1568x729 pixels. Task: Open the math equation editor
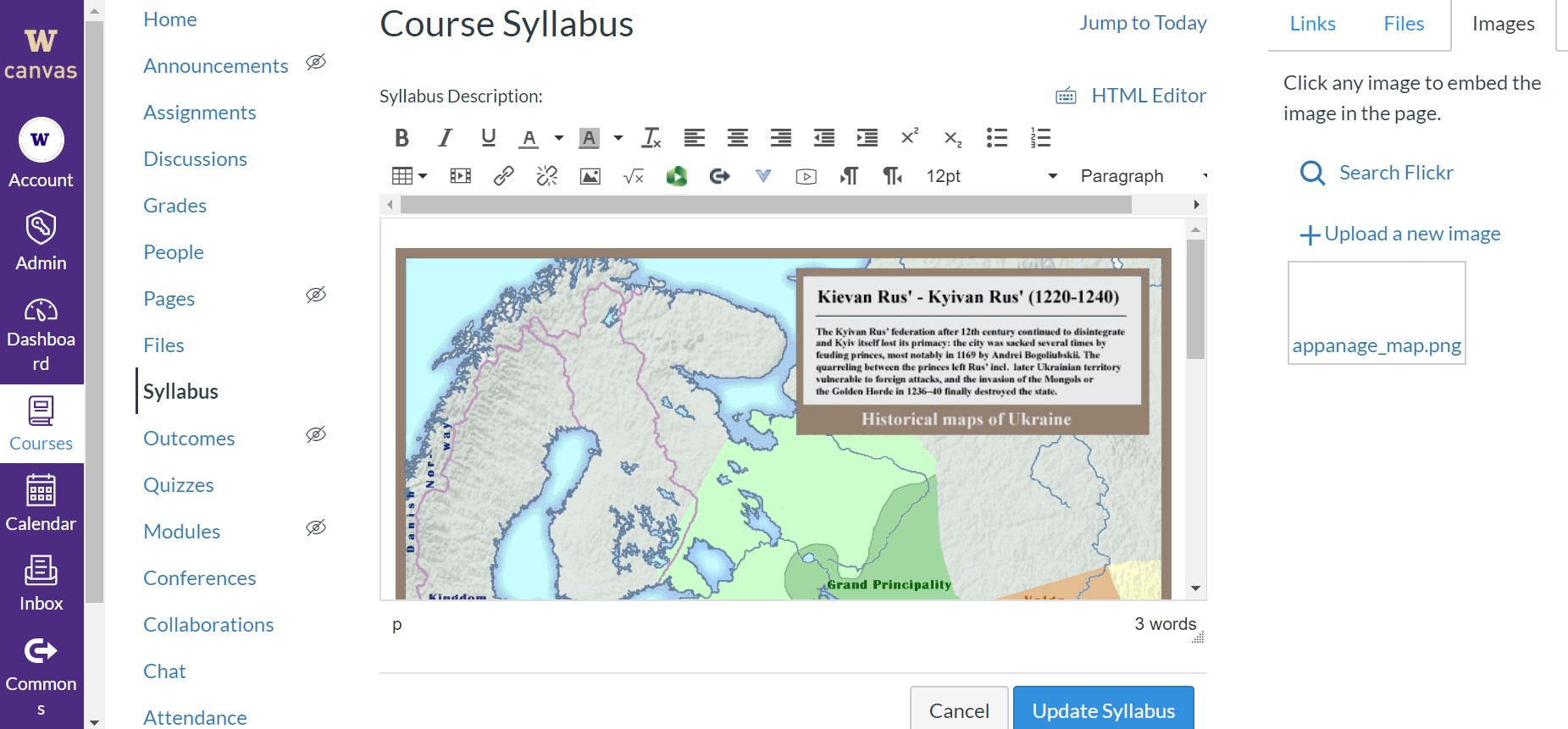pos(634,176)
